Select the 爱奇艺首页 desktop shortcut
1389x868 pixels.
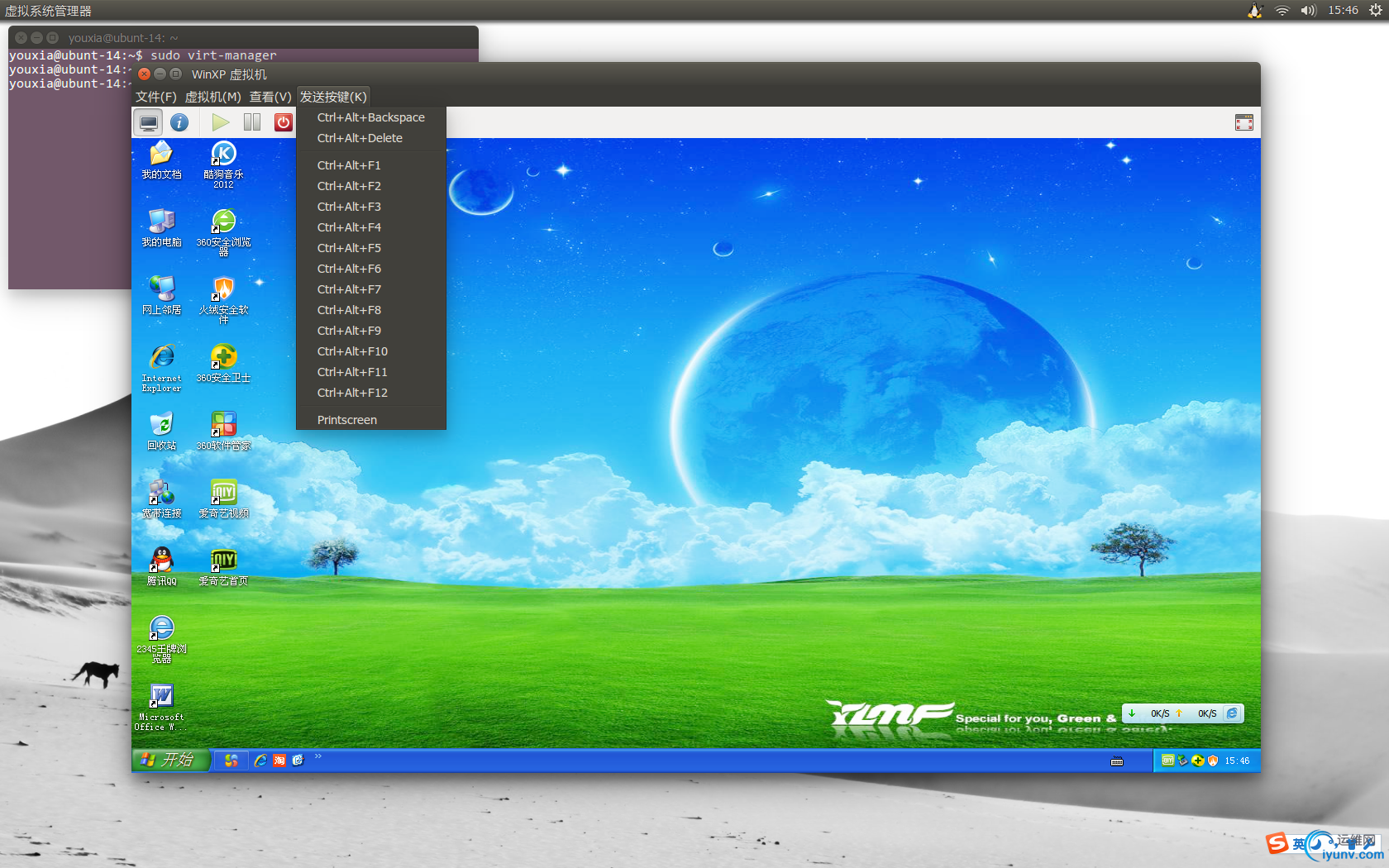[x=223, y=567]
